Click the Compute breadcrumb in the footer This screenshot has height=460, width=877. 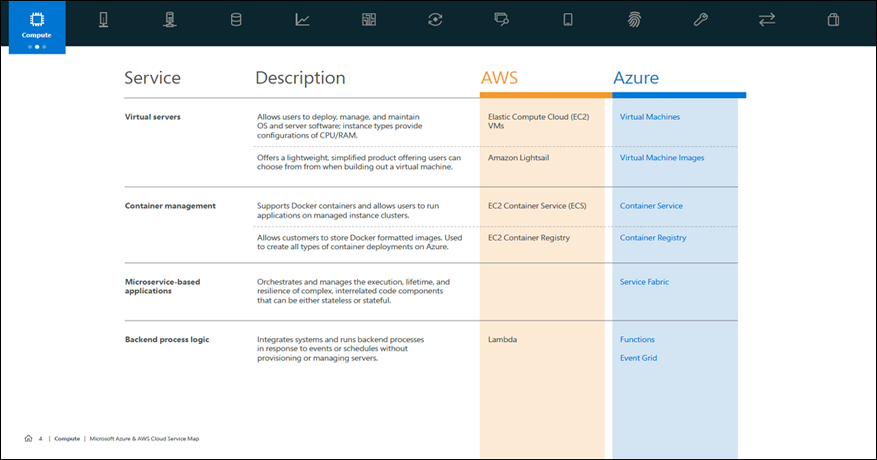click(x=67, y=438)
